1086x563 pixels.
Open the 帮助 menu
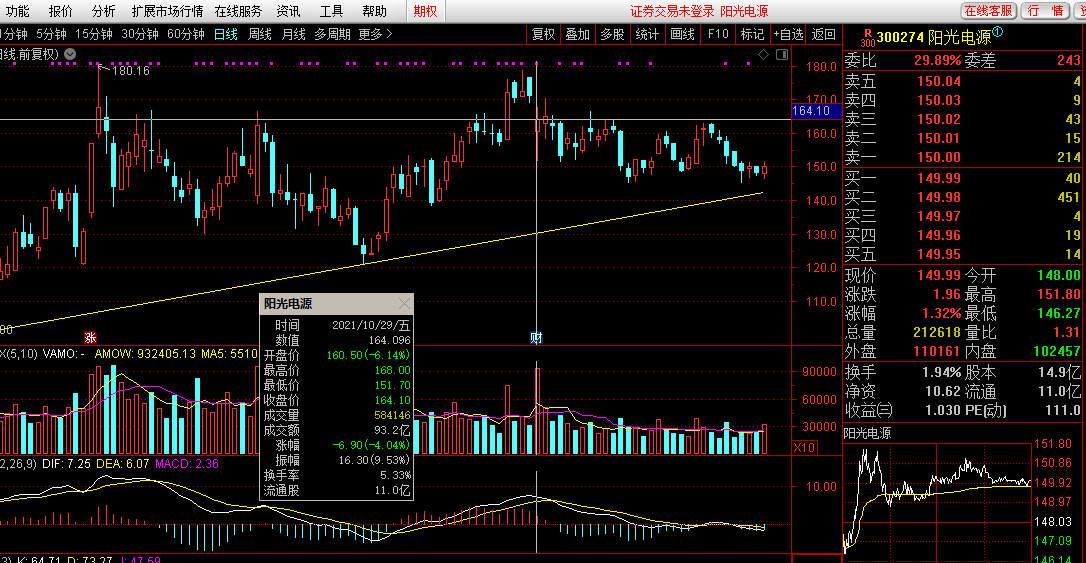click(x=374, y=11)
